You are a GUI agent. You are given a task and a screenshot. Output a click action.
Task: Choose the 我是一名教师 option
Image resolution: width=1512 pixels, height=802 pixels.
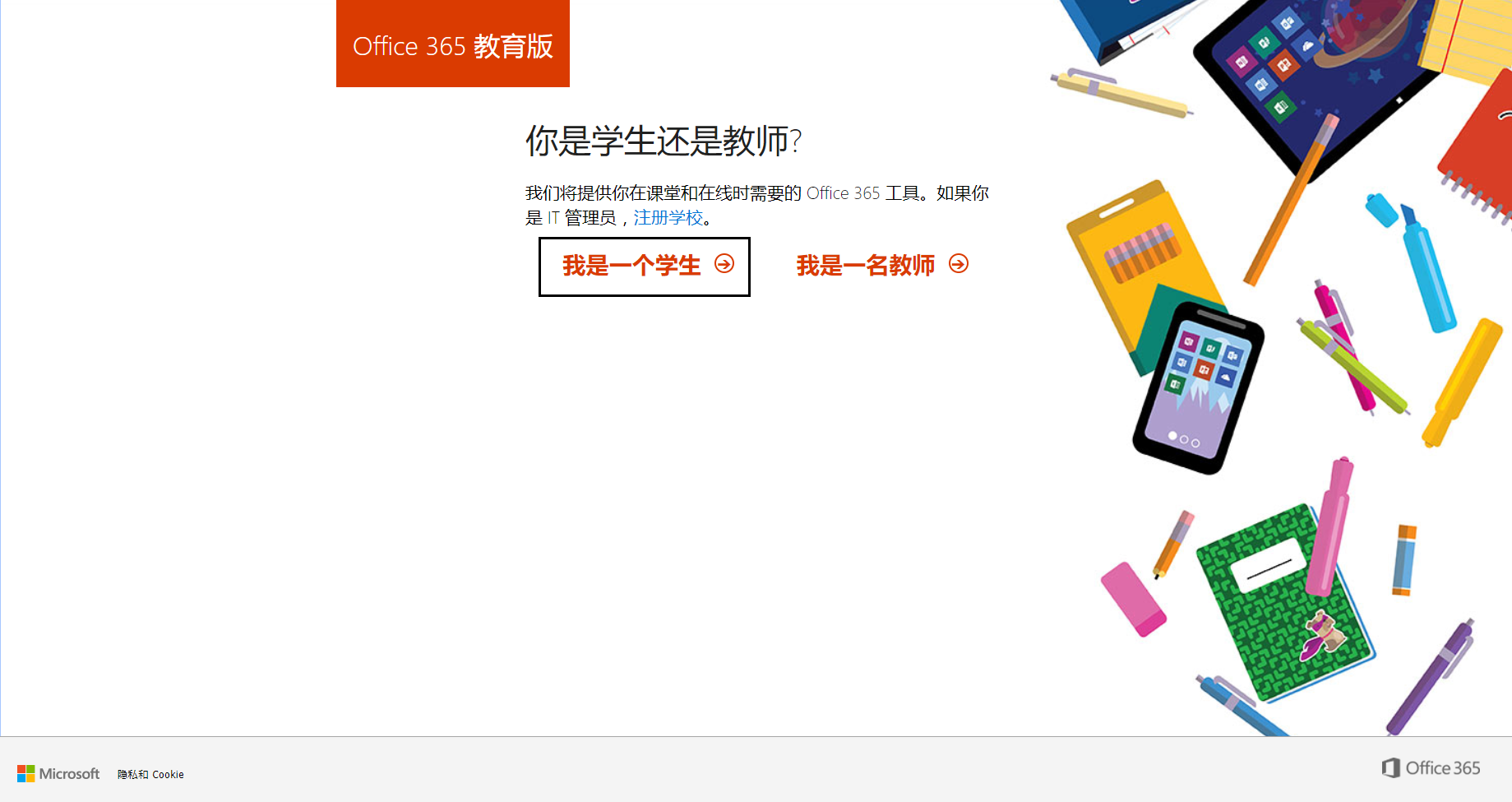882,266
